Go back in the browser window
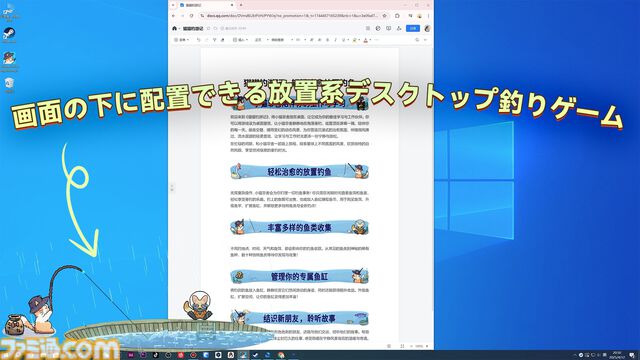Image resolution: width=640 pixels, height=360 pixels. [174, 16]
